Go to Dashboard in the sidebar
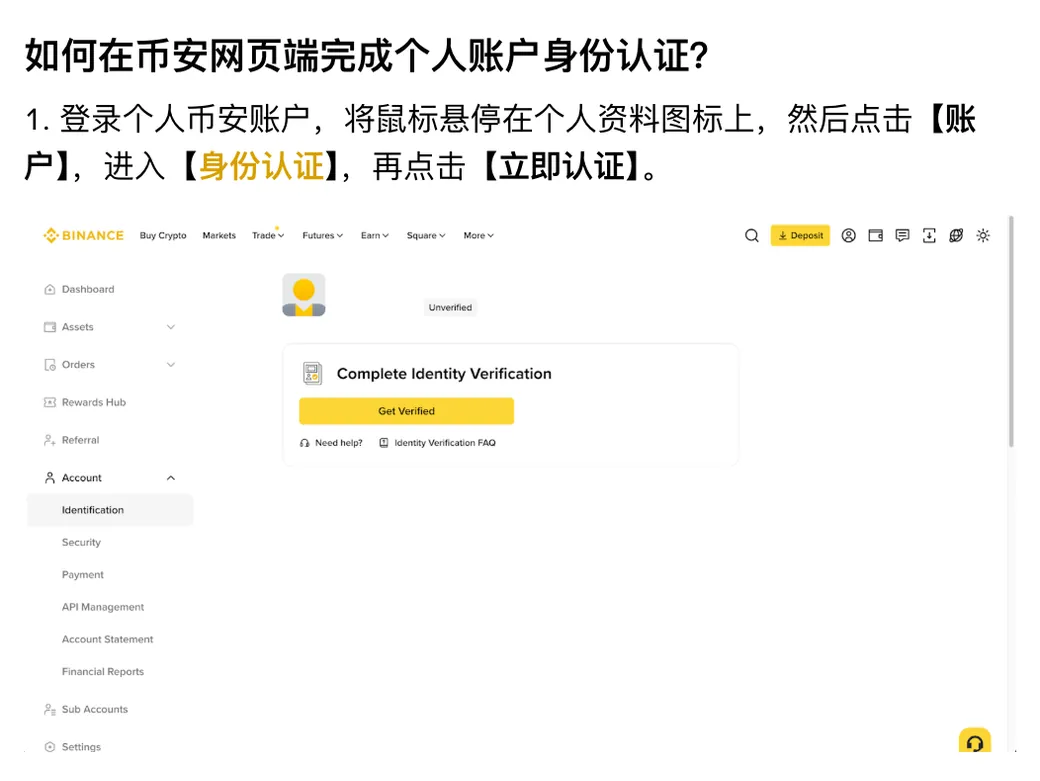The width and height of the screenshot is (1040, 781). [x=88, y=289]
